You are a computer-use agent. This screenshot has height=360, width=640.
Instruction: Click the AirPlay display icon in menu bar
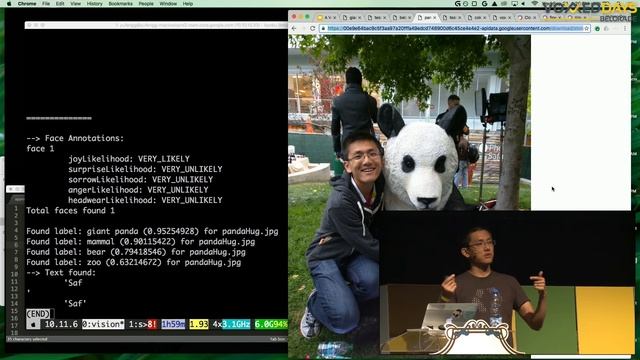[514, 3]
